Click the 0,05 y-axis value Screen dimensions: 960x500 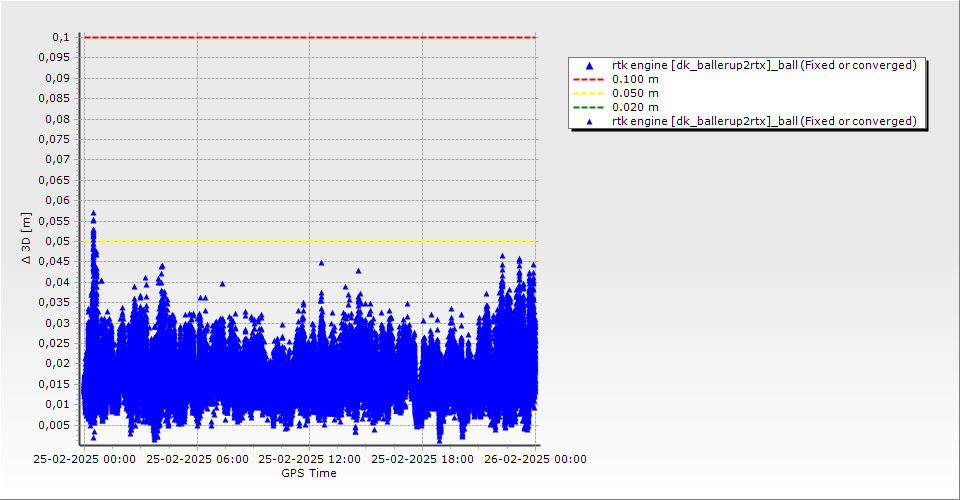[x=58, y=242]
